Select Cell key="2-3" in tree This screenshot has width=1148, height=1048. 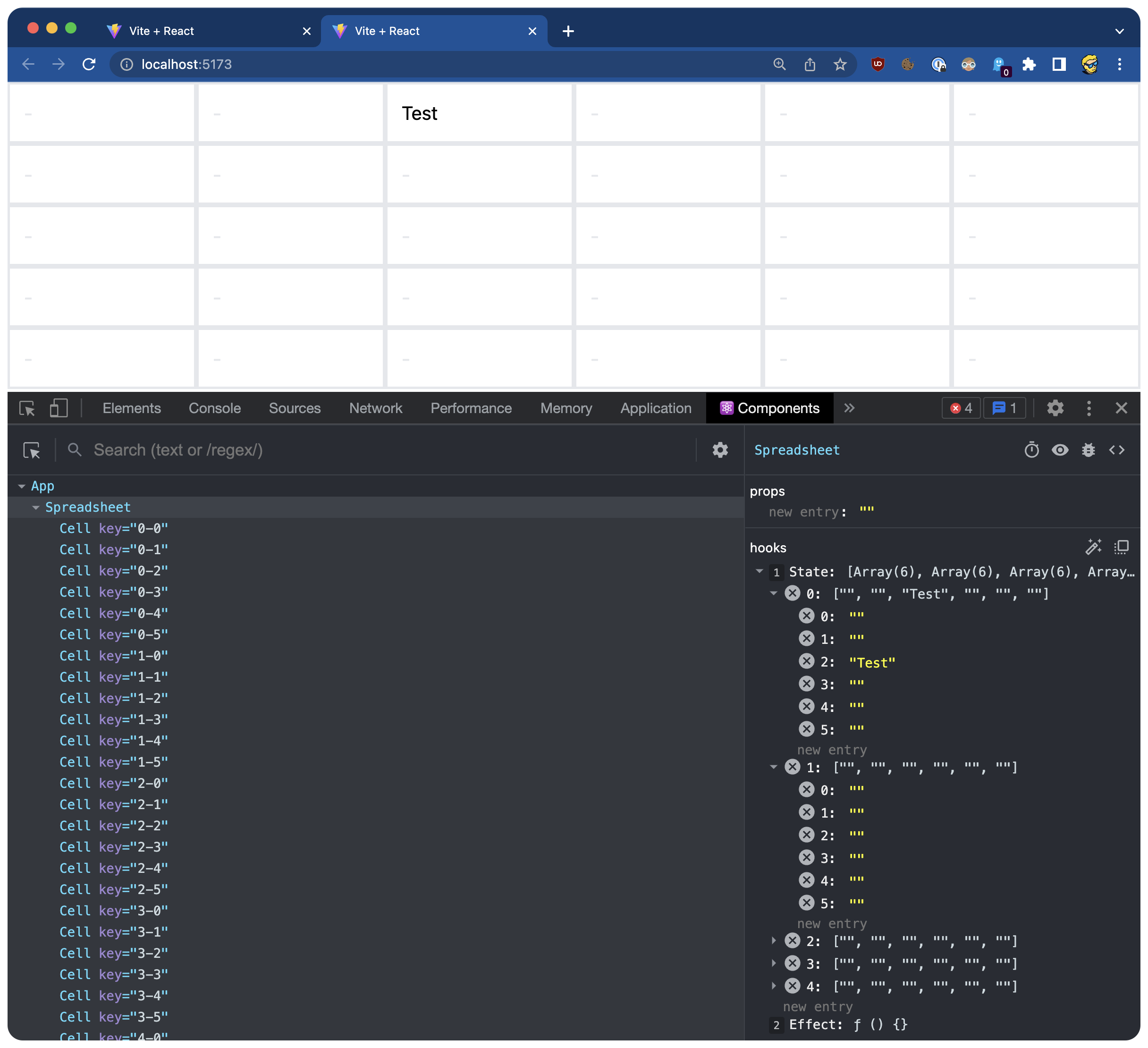coord(113,847)
